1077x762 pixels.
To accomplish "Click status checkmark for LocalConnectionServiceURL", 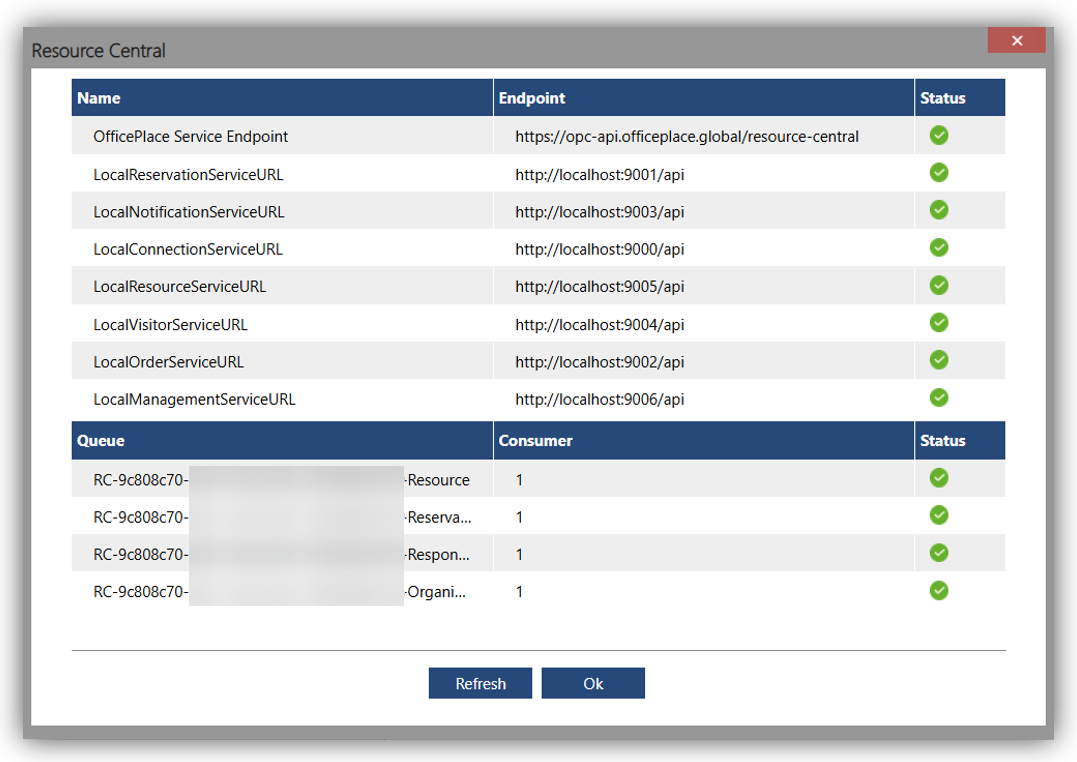I will [x=939, y=247].
